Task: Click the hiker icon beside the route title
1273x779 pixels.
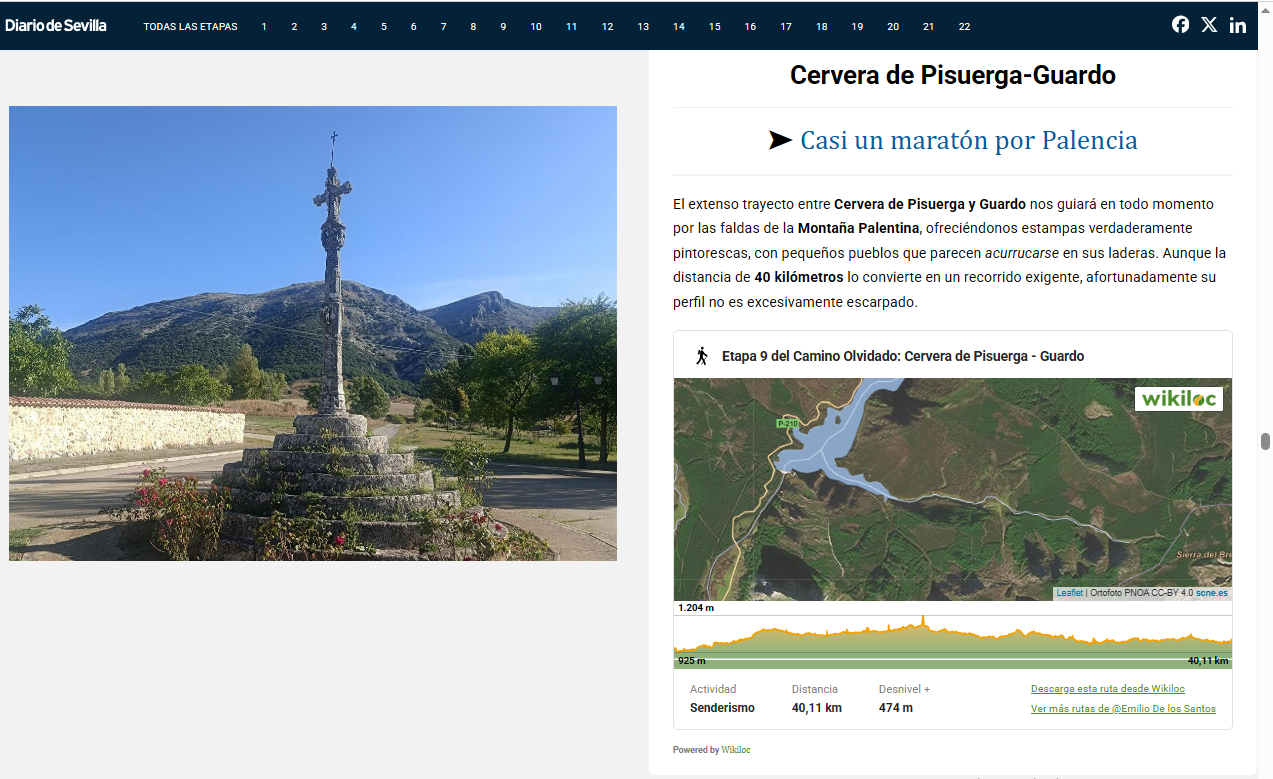Action: point(702,356)
